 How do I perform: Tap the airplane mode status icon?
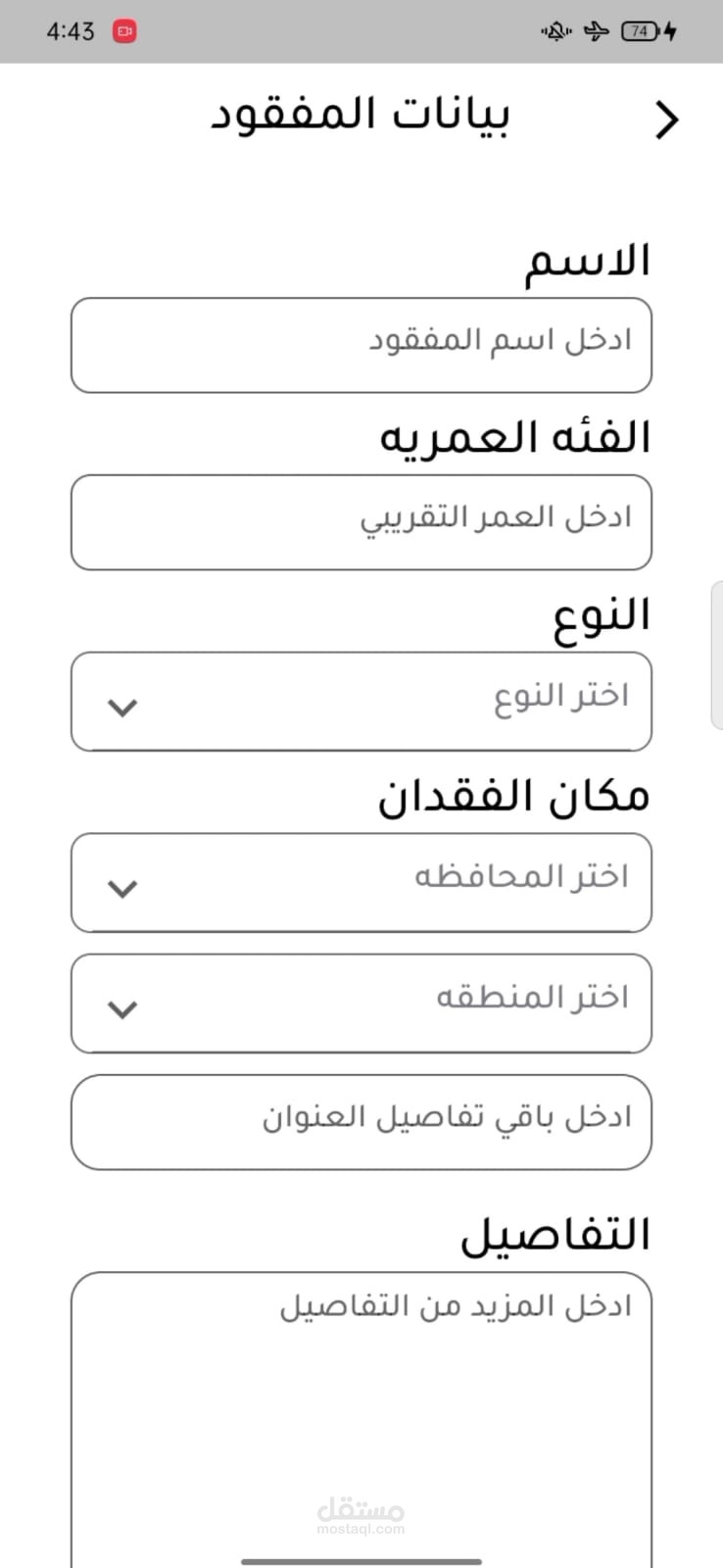click(596, 31)
